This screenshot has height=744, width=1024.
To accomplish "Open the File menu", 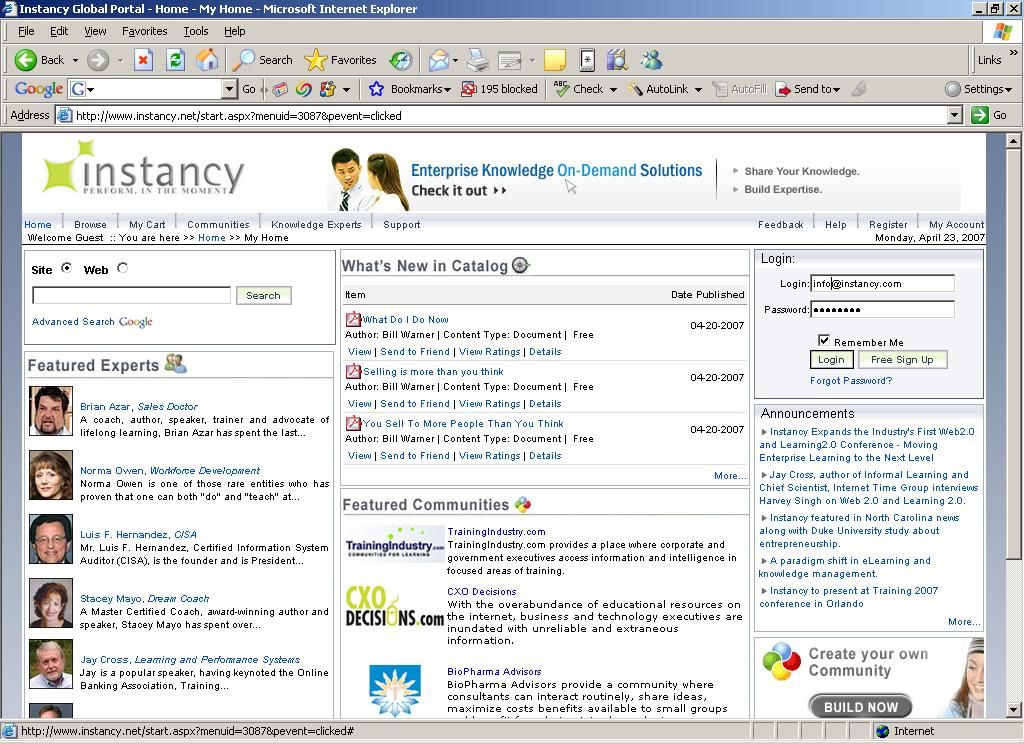I will pos(26,31).
